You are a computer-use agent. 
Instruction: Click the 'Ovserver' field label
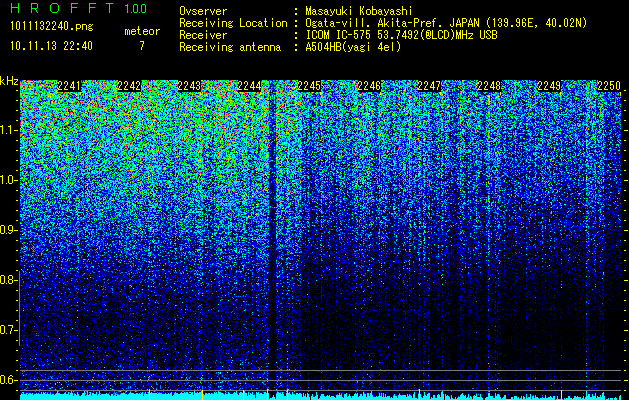(x=203, y=11)
